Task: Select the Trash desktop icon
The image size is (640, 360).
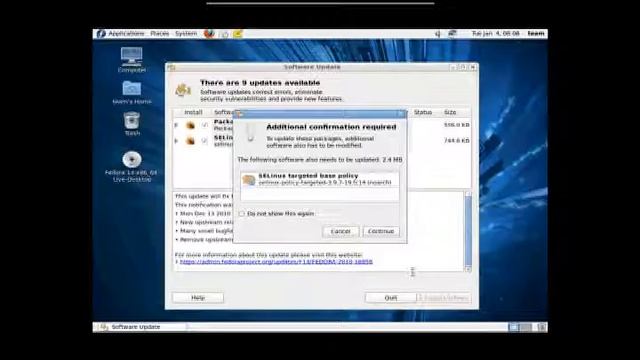Action: pos(131,124)
